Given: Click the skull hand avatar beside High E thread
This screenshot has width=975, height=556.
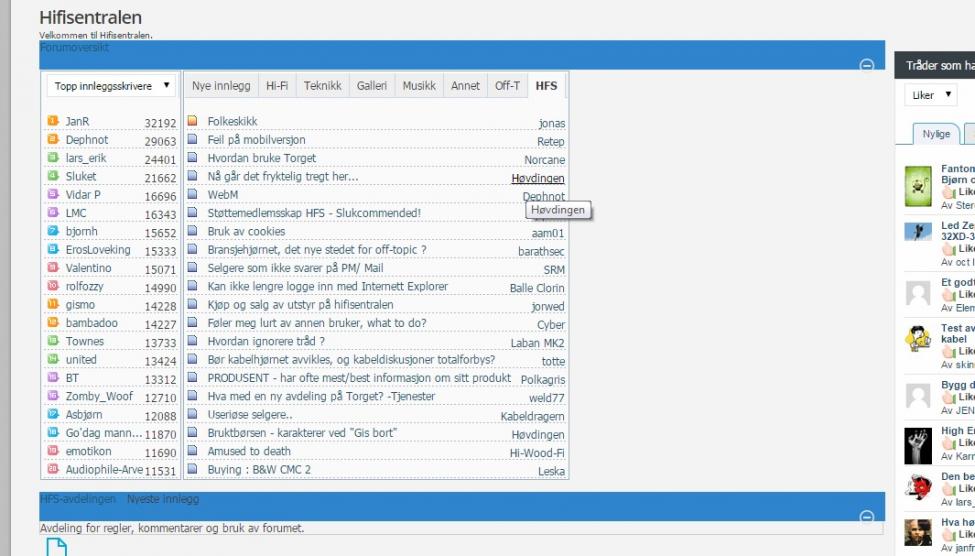Looking at the screenshot, I should (918, 446).
